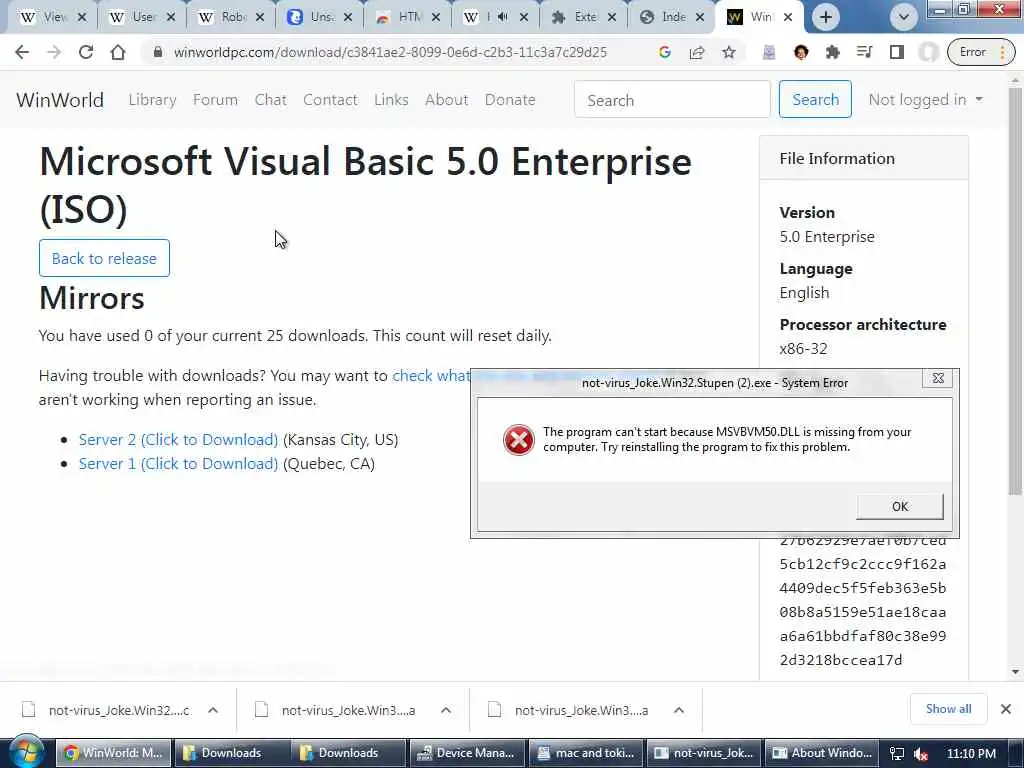This screenshot has height=768, width=1024.
Task: Open options for third download item chevron
Action: (679, 710)
